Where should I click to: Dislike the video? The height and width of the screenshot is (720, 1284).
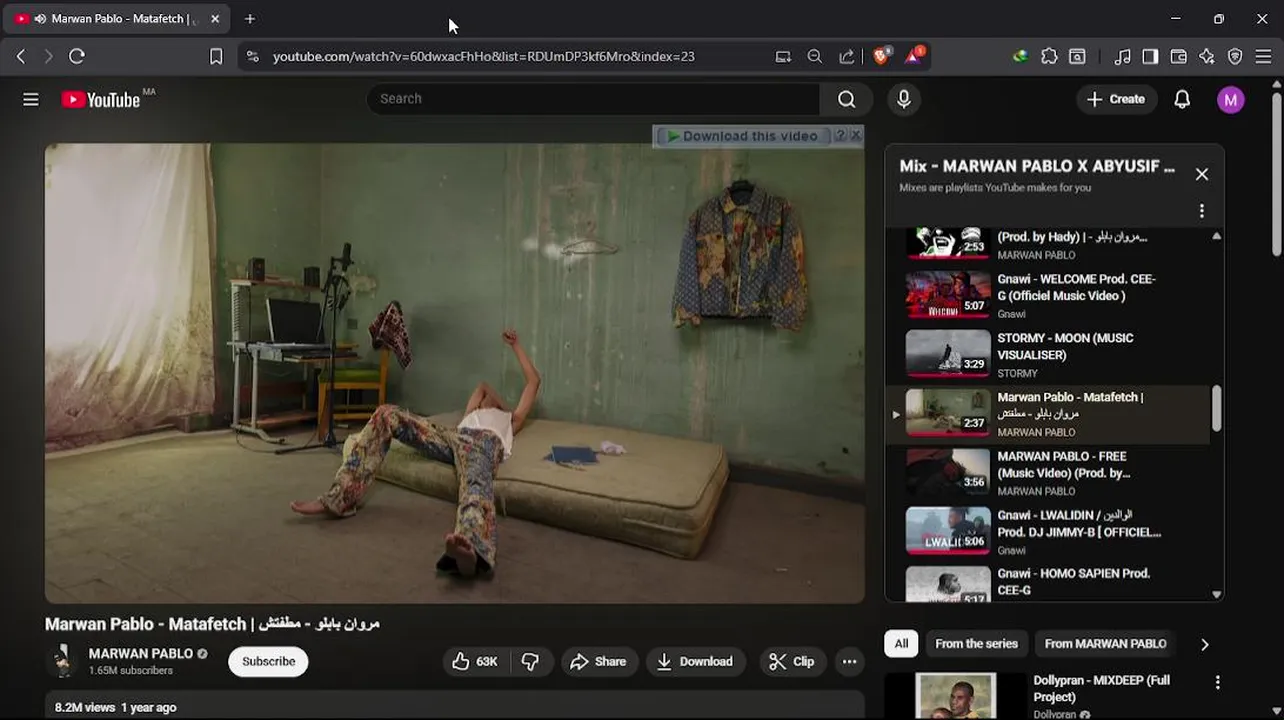click(531, 661)
